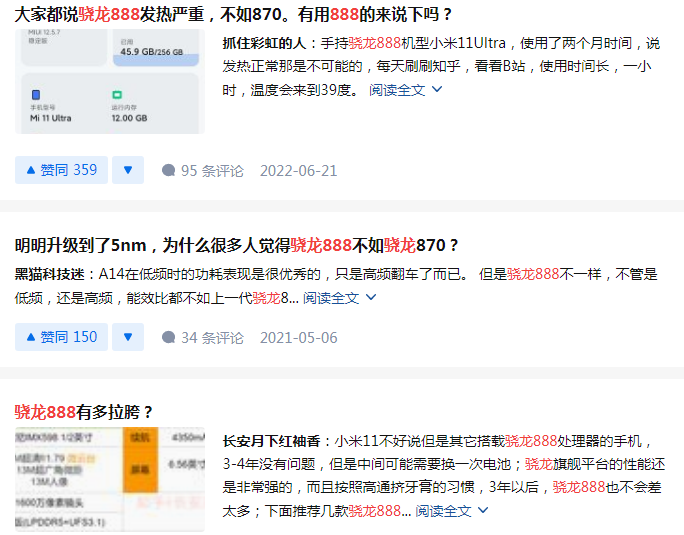
Task: Click comment bubble icon next to 34 条评论
Action: [x=168, y=337]
